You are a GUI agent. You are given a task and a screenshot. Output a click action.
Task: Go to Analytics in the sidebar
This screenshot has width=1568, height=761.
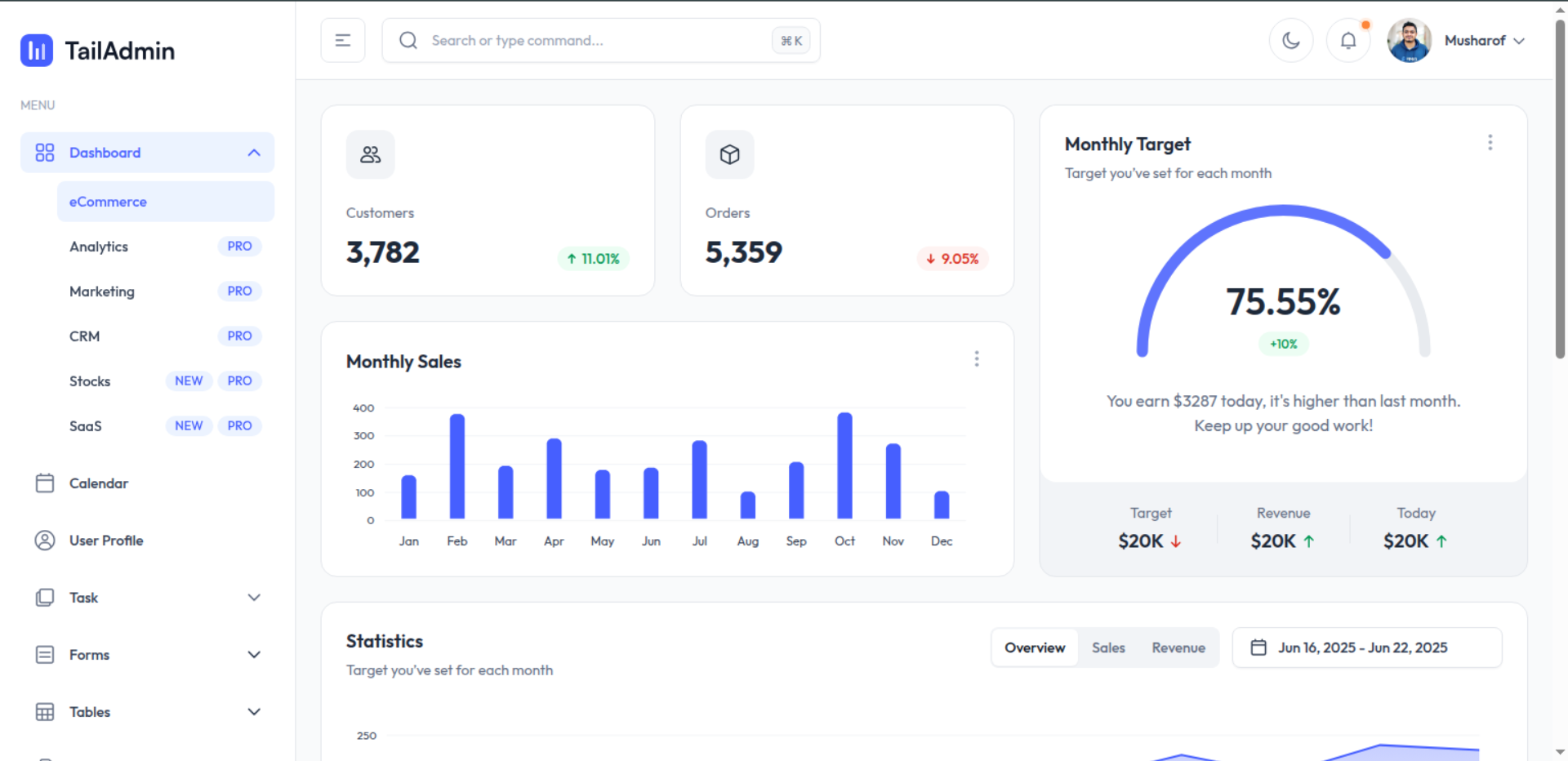pyautogui.click(x=99, y=247)
